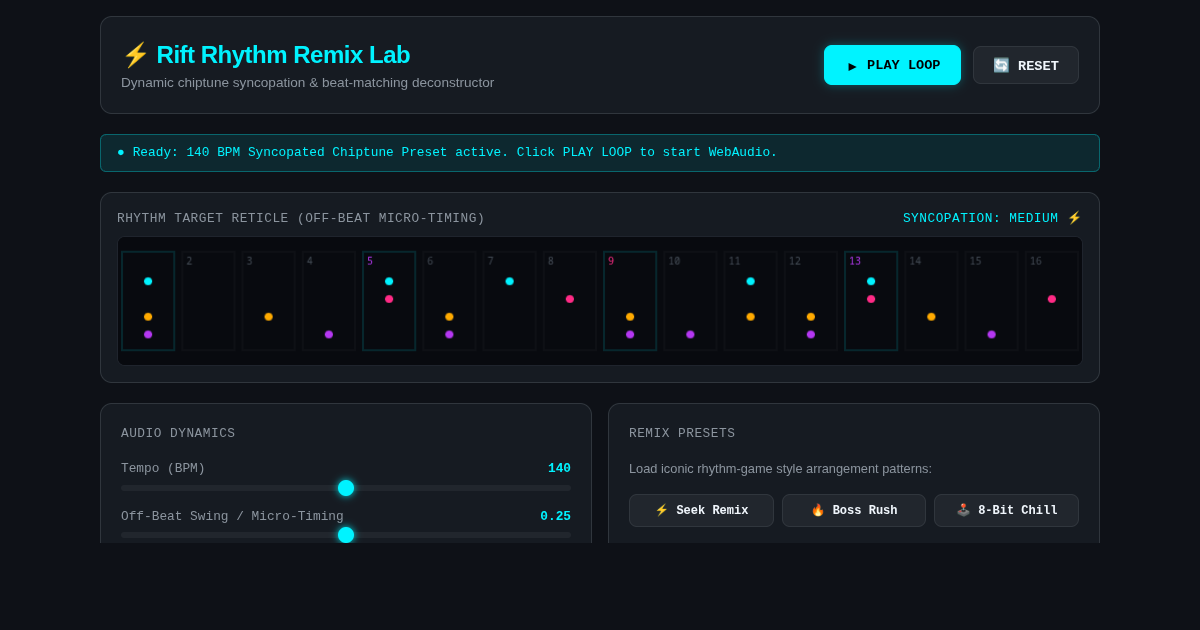
Task: Toggle the pink dot in step 13
Action: tap(871, 299)
